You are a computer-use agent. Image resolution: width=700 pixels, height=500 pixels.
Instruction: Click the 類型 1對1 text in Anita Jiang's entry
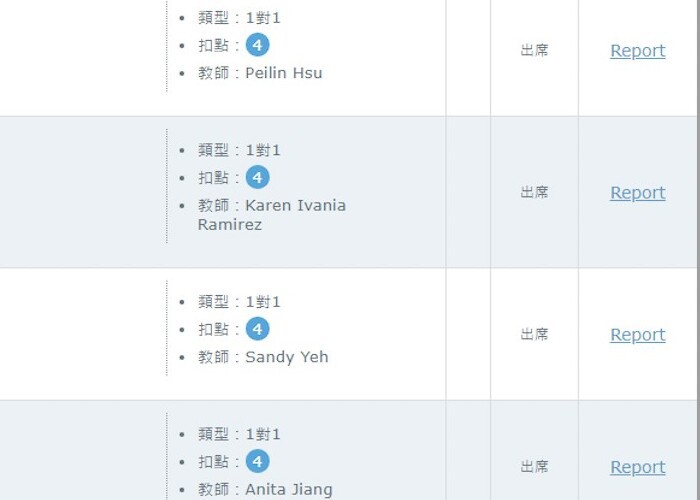240,434
